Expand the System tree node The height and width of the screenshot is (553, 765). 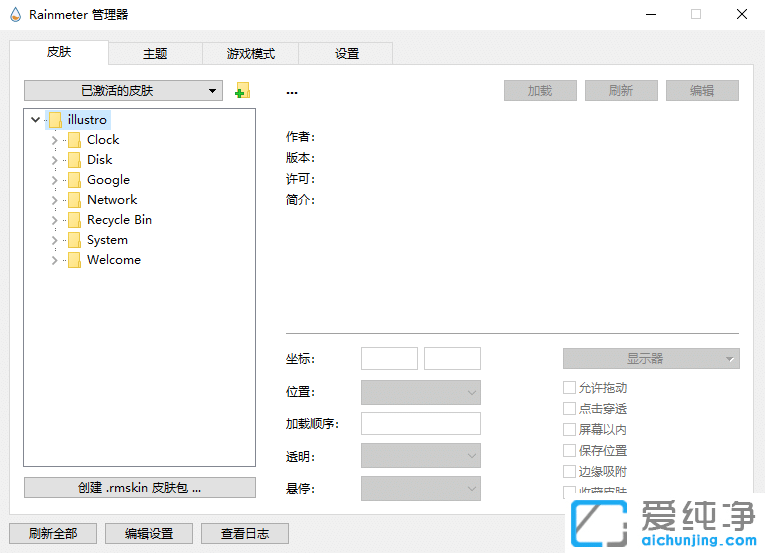54,240
